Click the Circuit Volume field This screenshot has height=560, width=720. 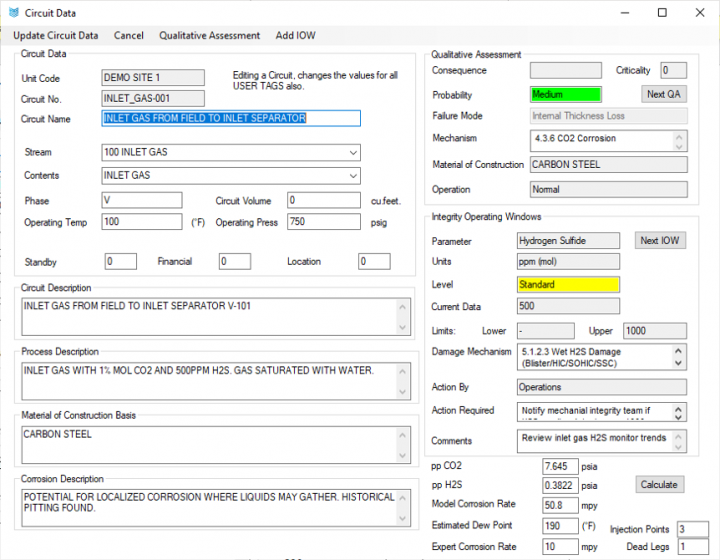click(324, 200)
